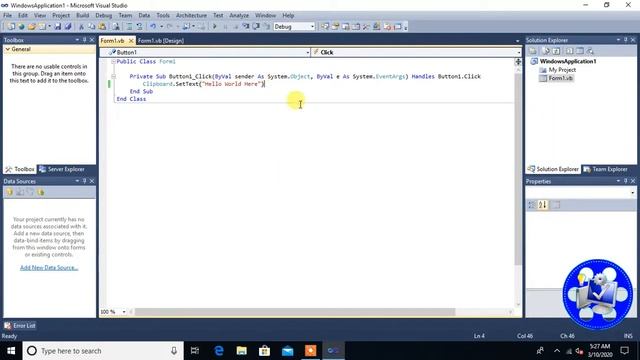
Task: Select the Solution Explorer bottom tab
Action: (x=553, y=169)
